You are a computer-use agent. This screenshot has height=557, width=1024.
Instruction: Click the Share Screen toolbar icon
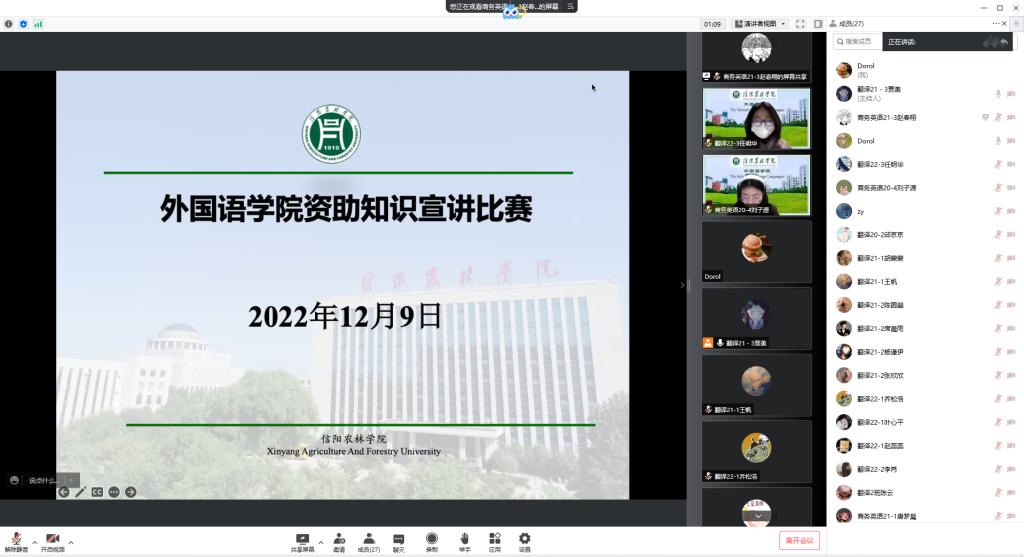302,541
